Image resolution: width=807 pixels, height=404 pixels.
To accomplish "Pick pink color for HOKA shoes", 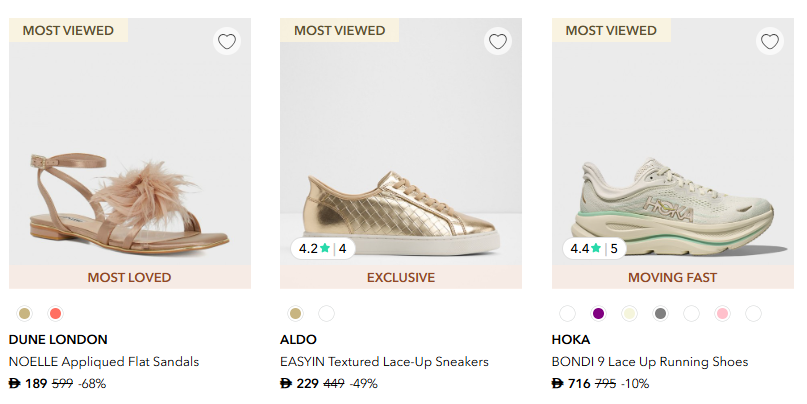I will click(x=722, y=313).
